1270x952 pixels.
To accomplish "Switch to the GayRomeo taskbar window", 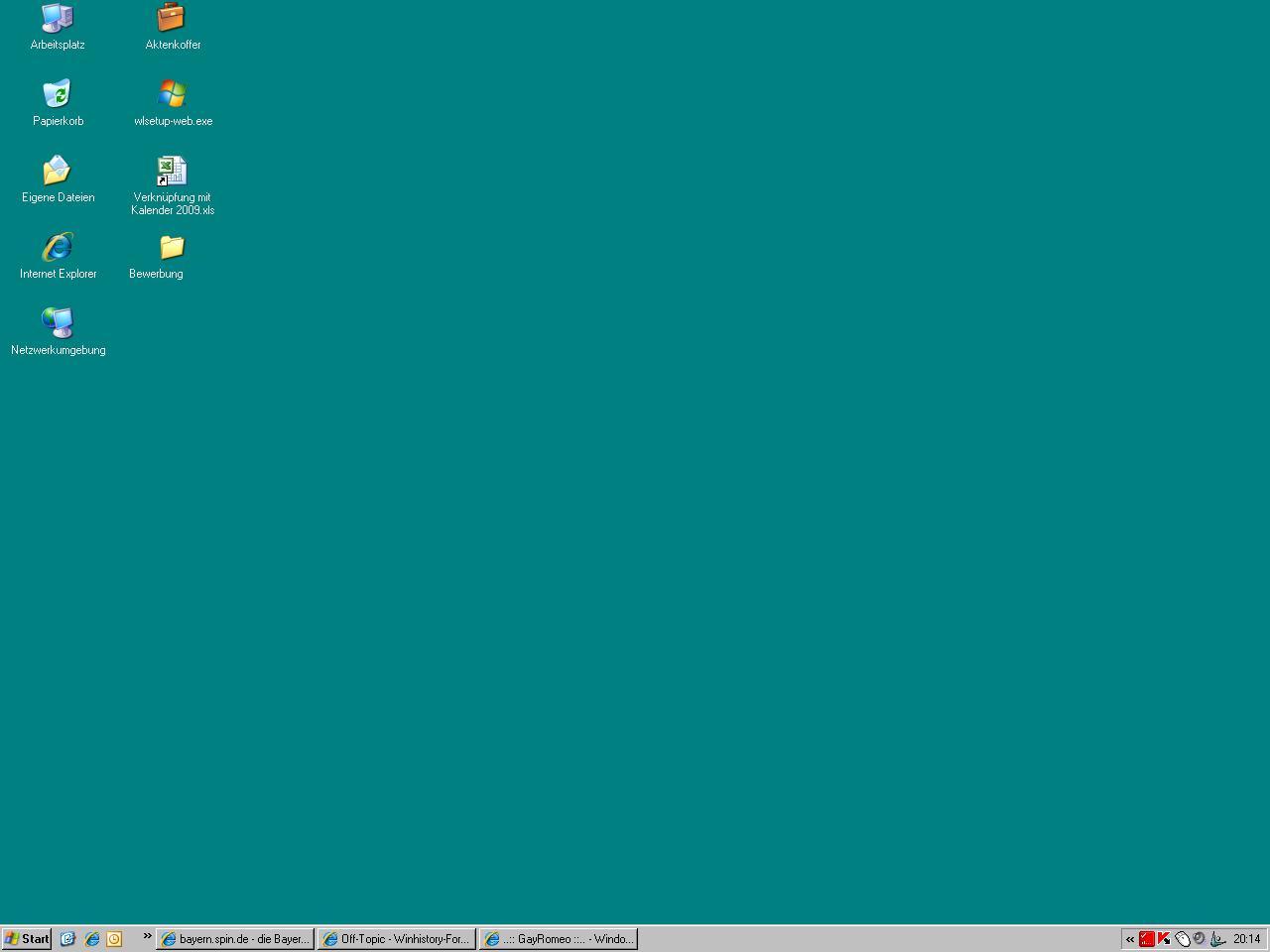I will (x=559, y=939).
